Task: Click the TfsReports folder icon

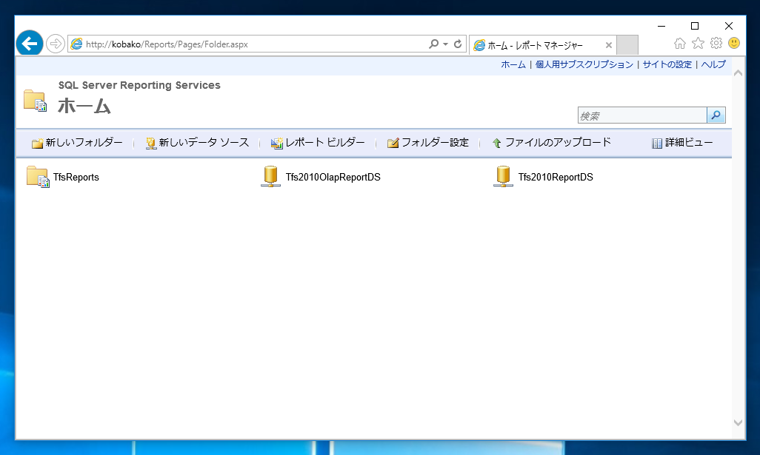Action: 38,177
